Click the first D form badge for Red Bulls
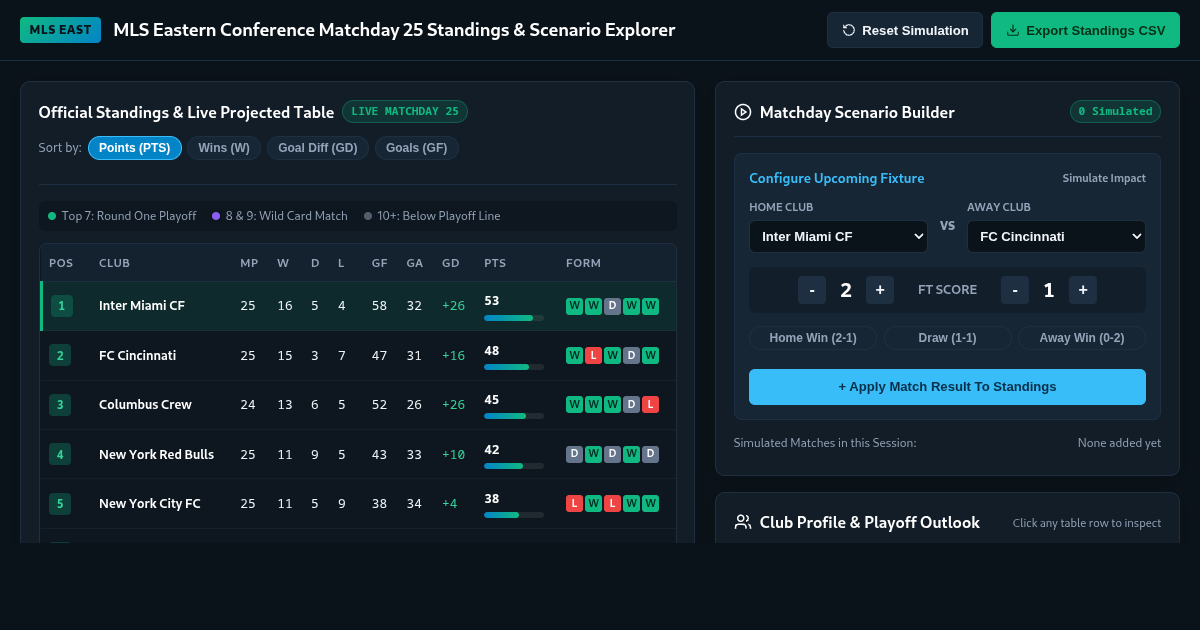 (x=574, y=454)
